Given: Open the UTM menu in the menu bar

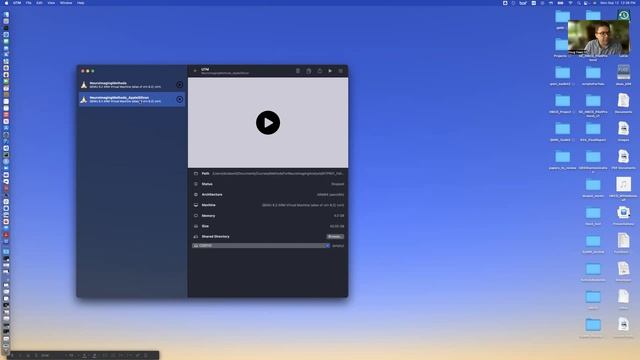Looking at the screenshot, I should pyautogui.click(x=17, y=3).
